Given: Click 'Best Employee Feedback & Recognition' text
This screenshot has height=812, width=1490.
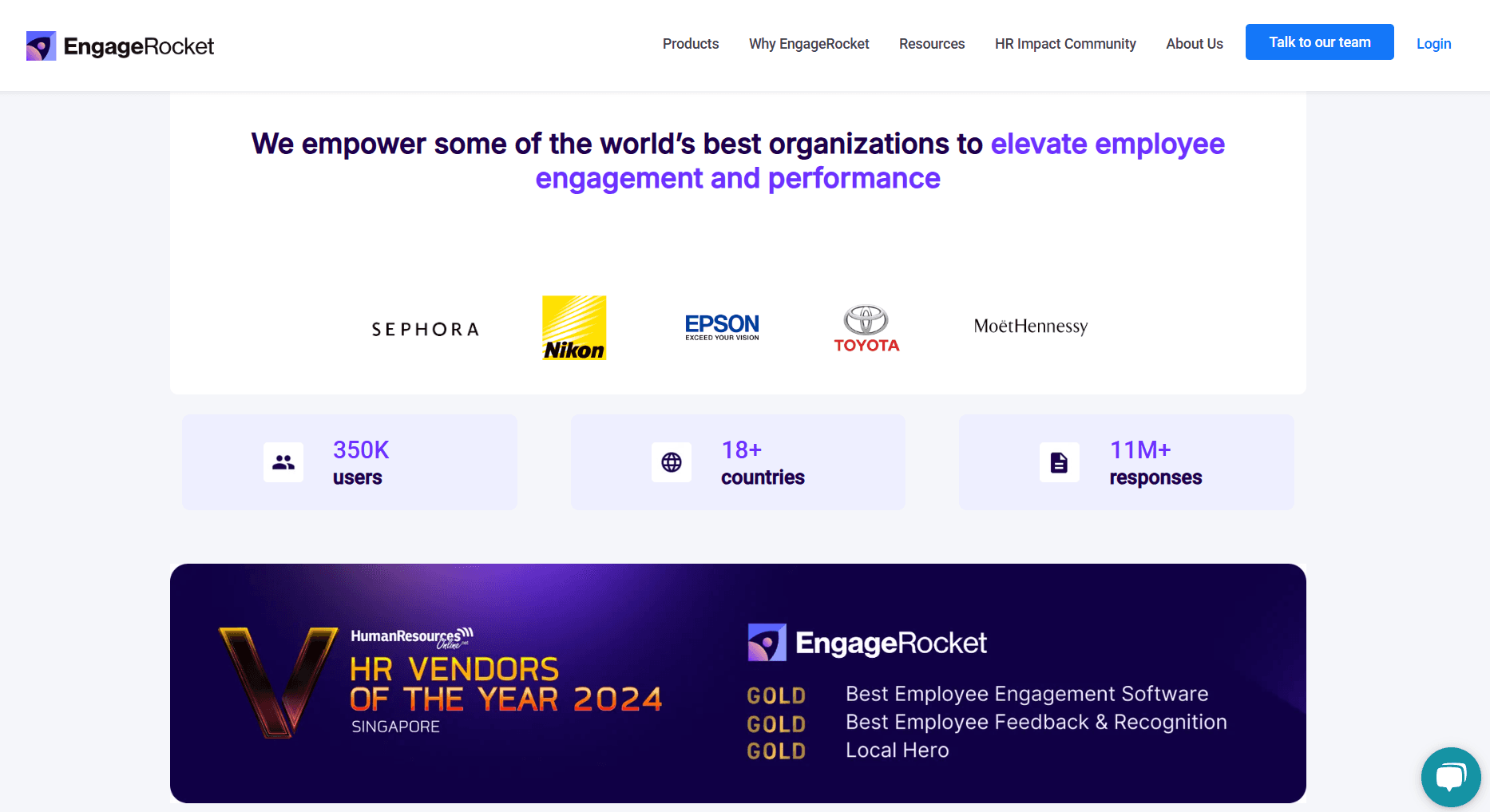Looking at the screenshot, I should point(1036,722).
